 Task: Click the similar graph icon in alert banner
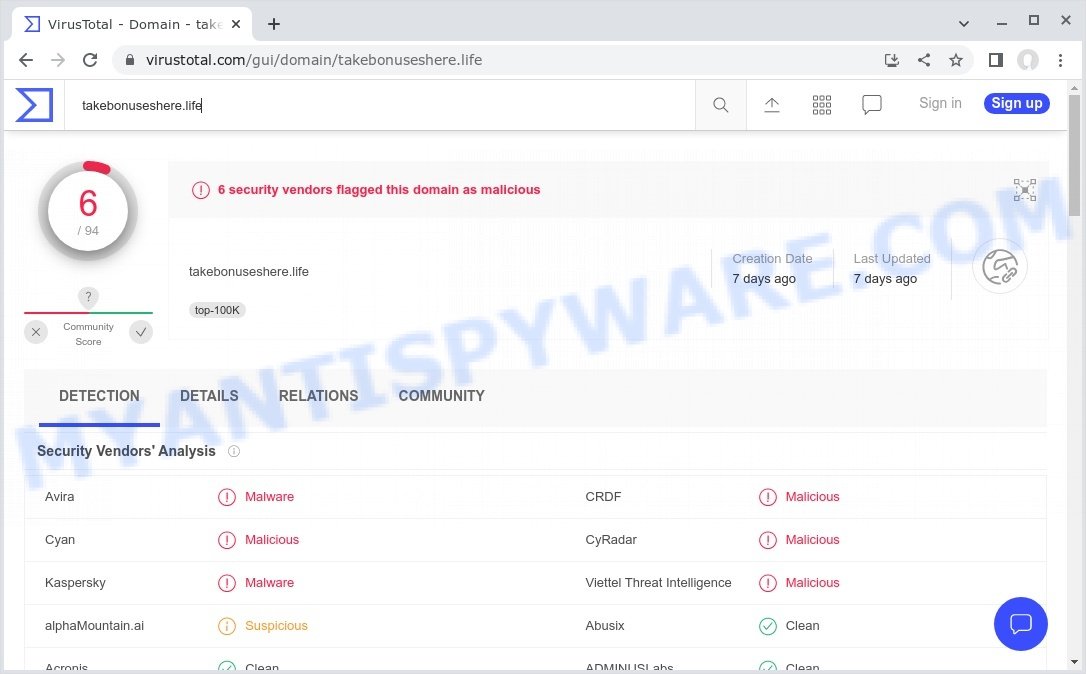click(1024, 190)
